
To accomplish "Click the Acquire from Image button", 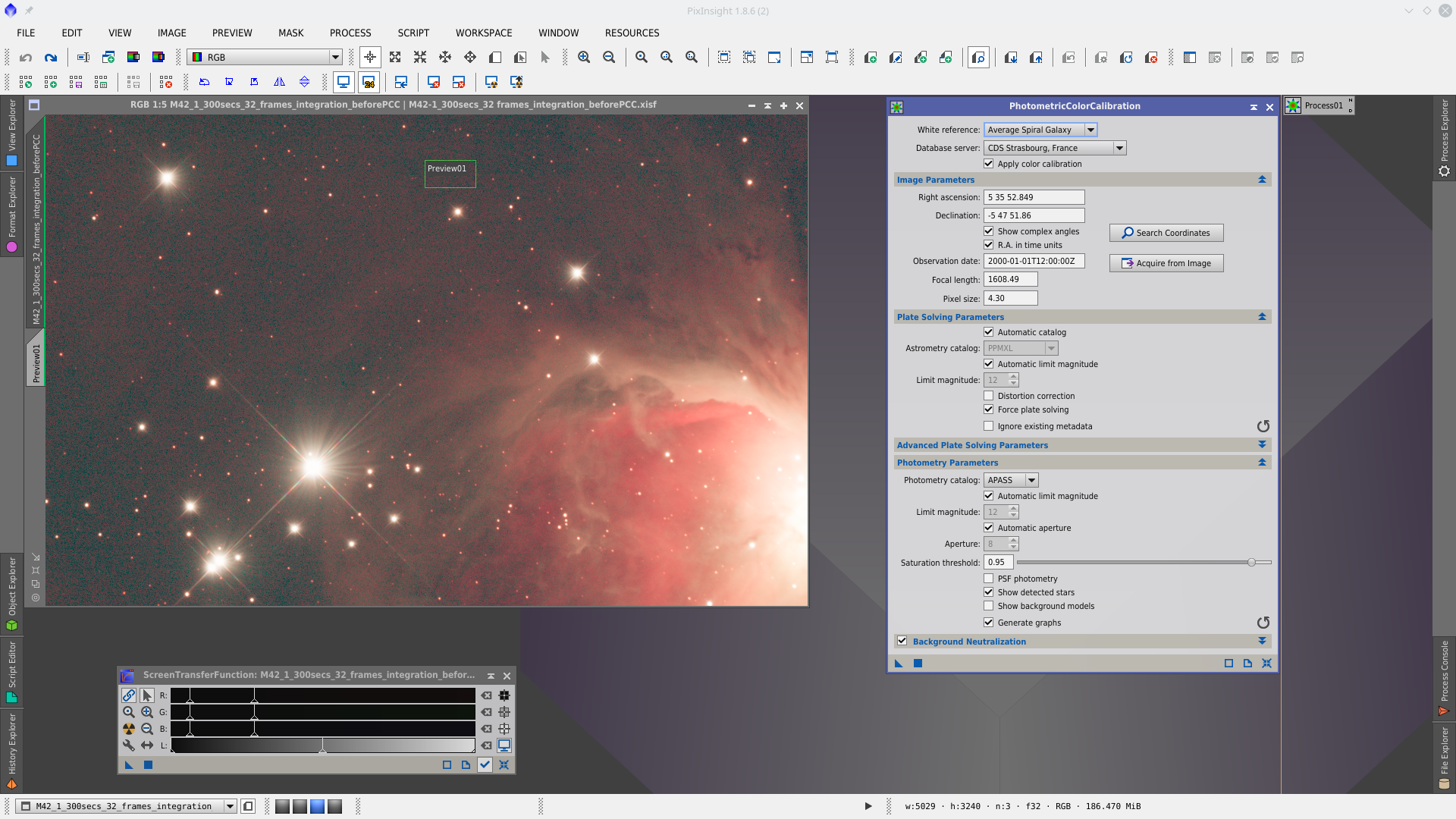I will (x=1166, y=263).
